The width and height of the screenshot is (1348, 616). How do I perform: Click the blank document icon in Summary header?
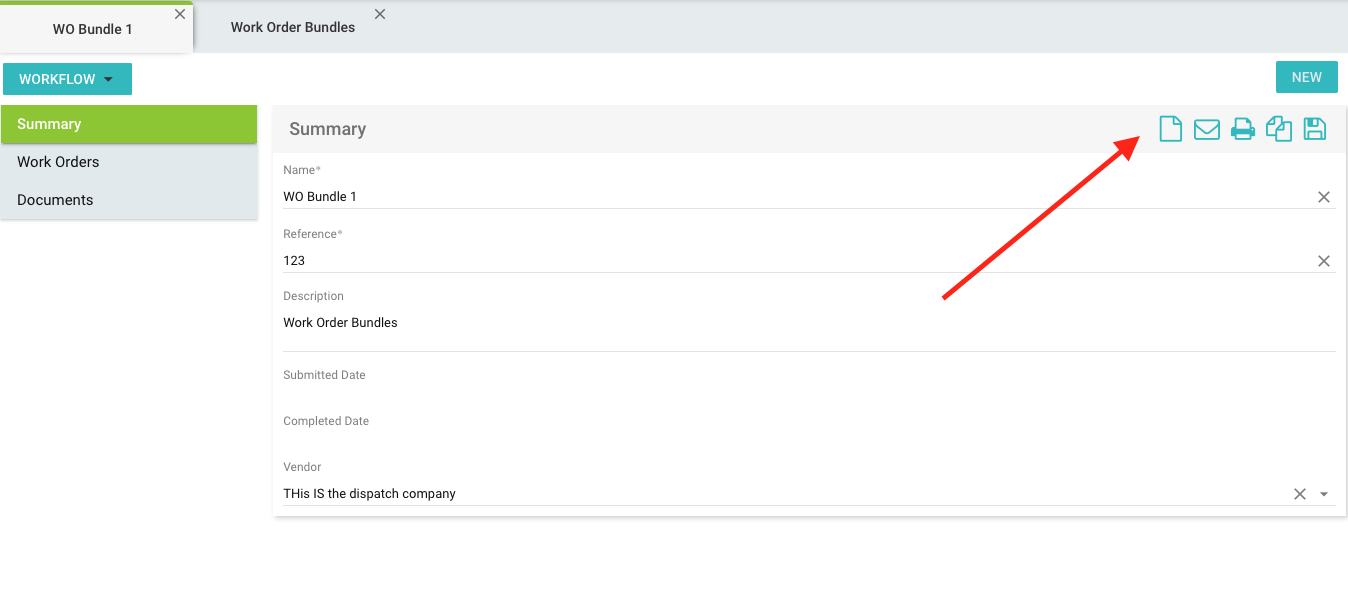point(1170,129)
